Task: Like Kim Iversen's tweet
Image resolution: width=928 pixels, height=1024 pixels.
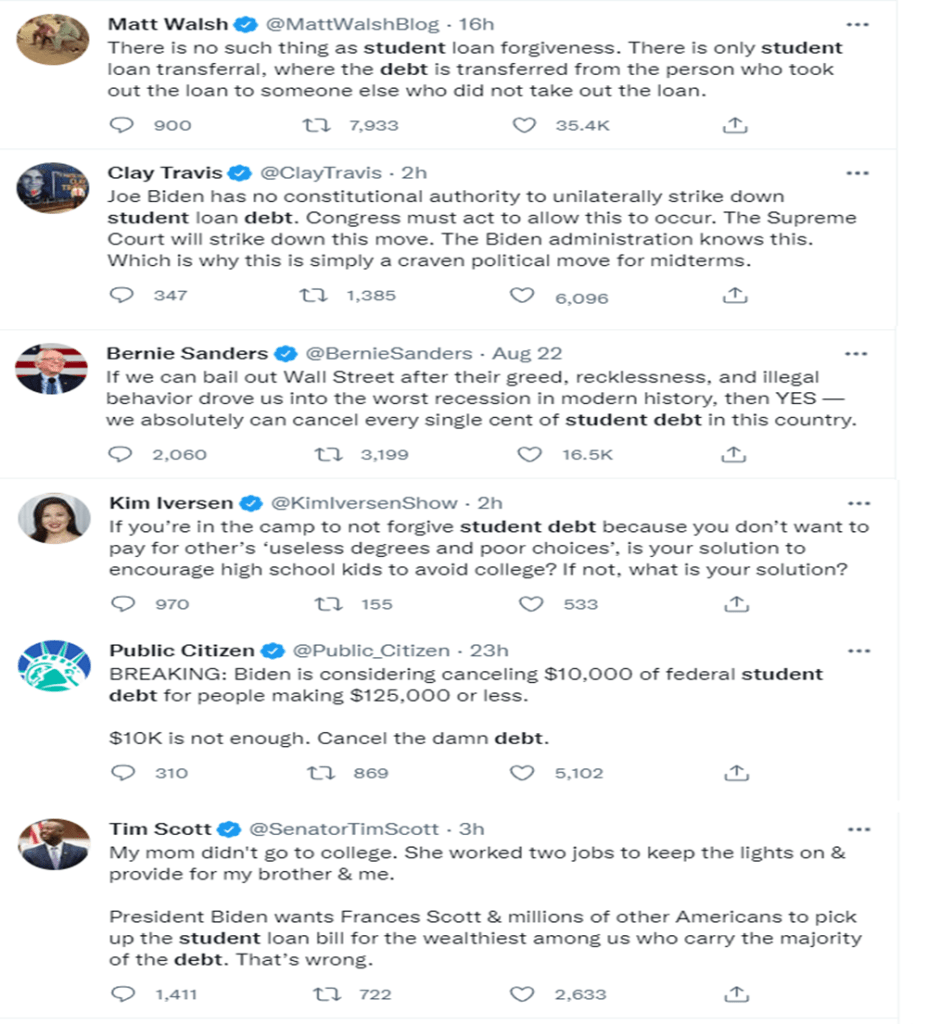Action: click(x=531, y=603)
